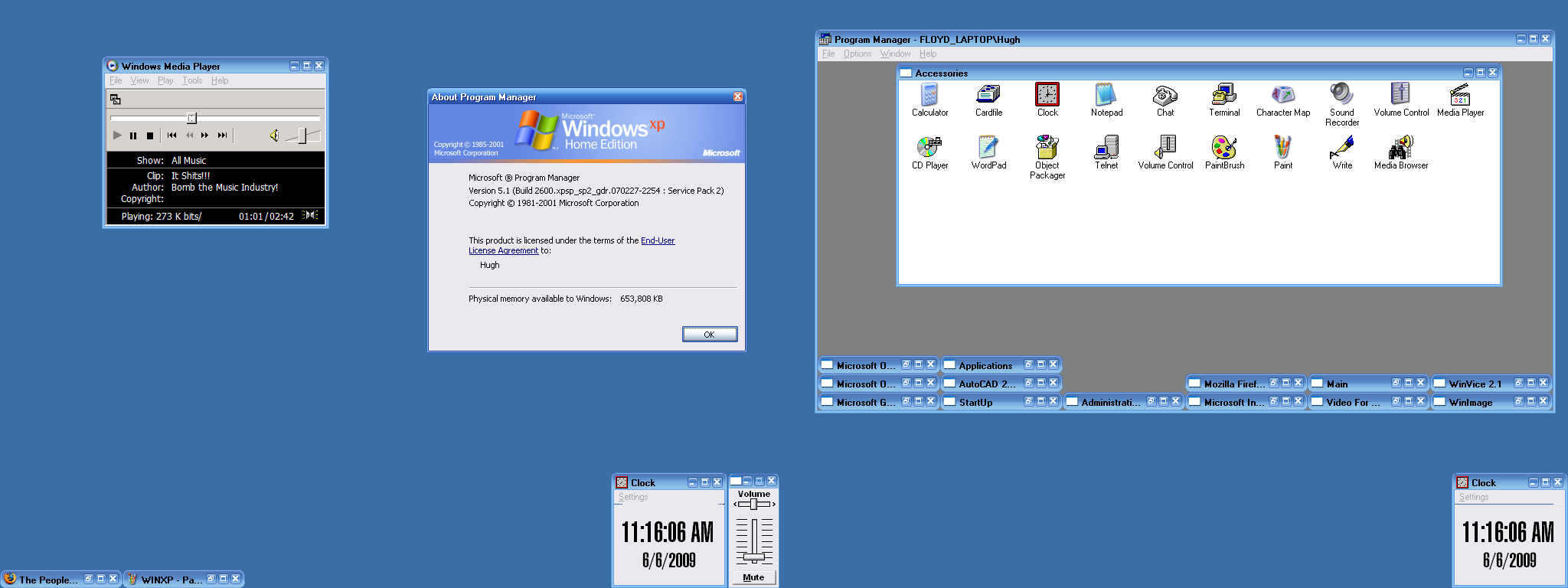Viewport: 1568px width, 588px height.
Task: Expand the minimized Main program group
Action: (x=1337, y=384)
